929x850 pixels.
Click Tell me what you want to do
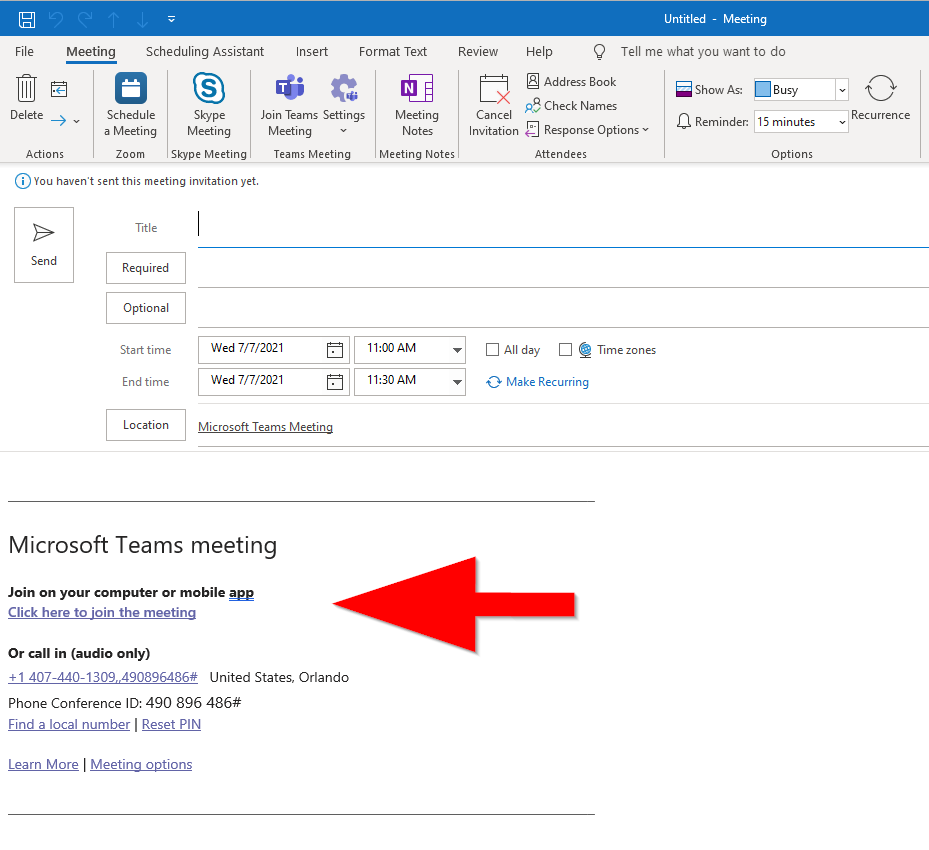coord(703,52)
